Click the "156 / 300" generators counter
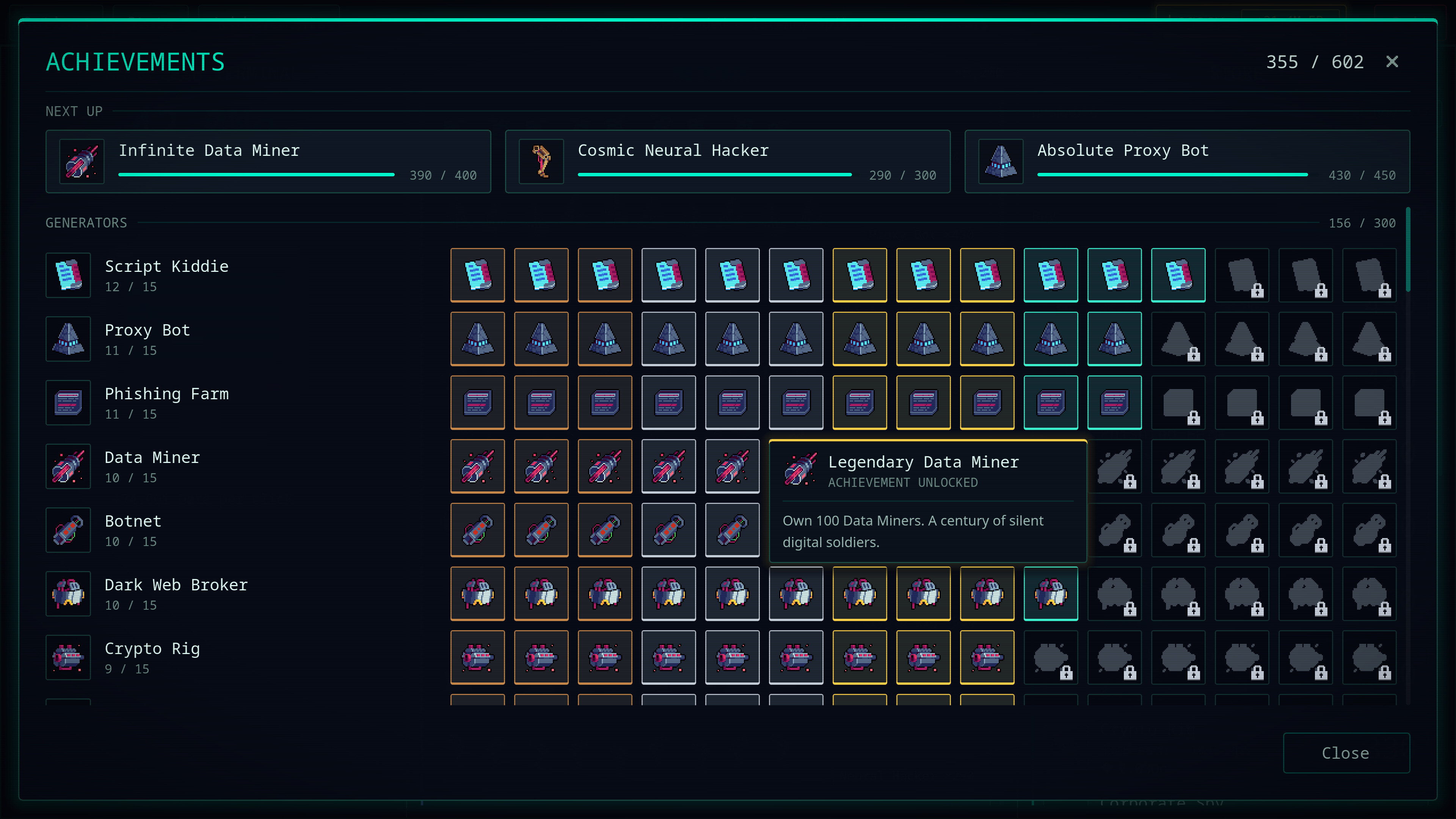Viewport: 1456px width, 819px height. pyautogui.click(x=1362, y=223)
